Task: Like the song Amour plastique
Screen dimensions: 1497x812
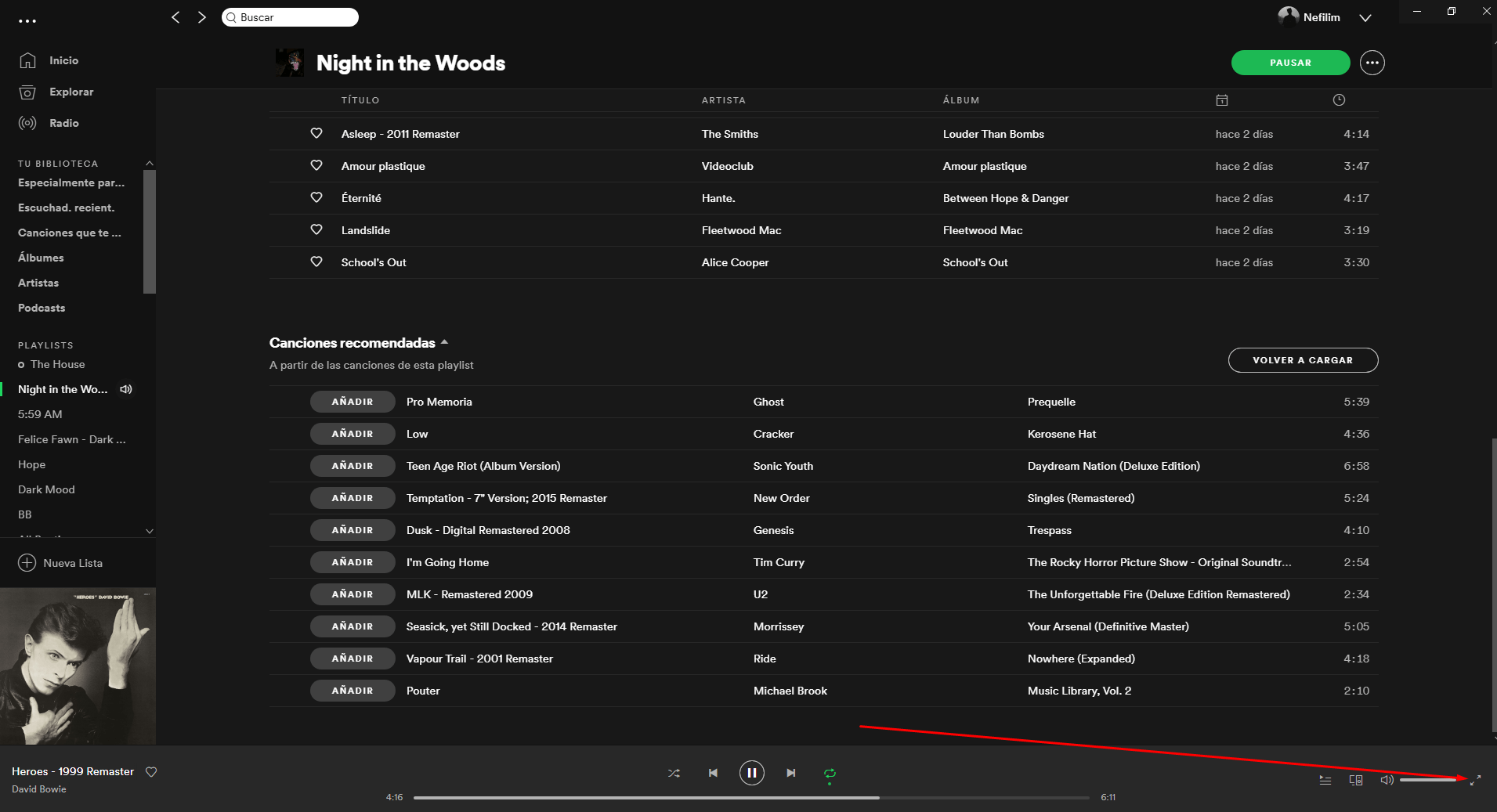Action: coord(316,165)
